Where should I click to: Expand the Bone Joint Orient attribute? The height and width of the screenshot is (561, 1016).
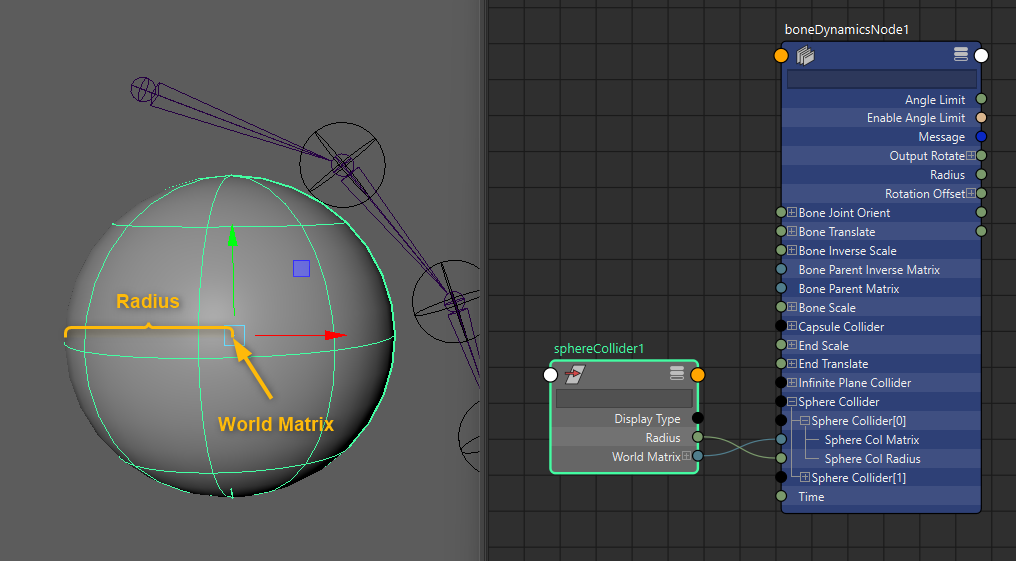pyautogui.click(x=792, y=212)
